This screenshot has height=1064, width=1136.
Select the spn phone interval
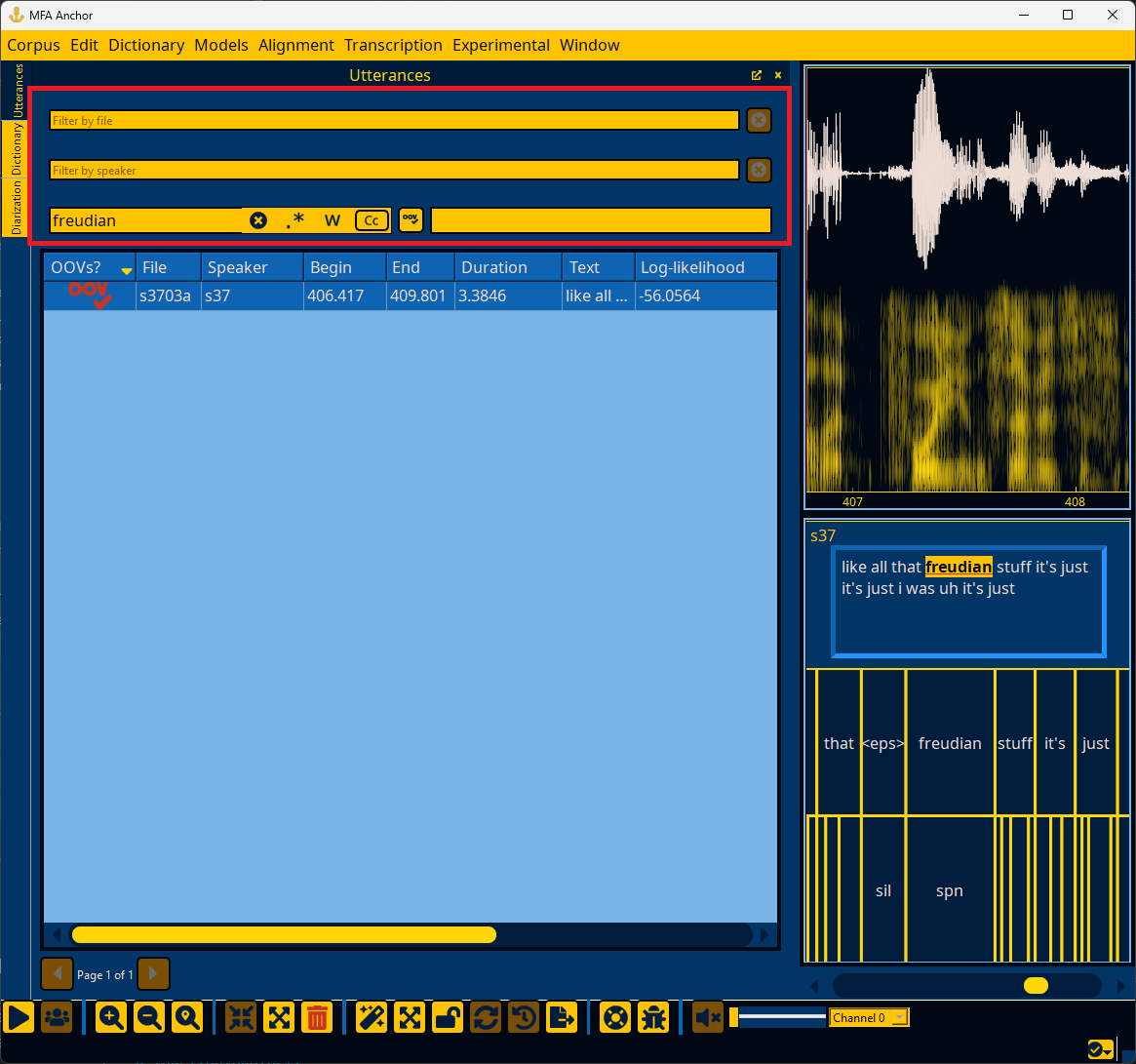pyautogui.click(x=950, y=890)
